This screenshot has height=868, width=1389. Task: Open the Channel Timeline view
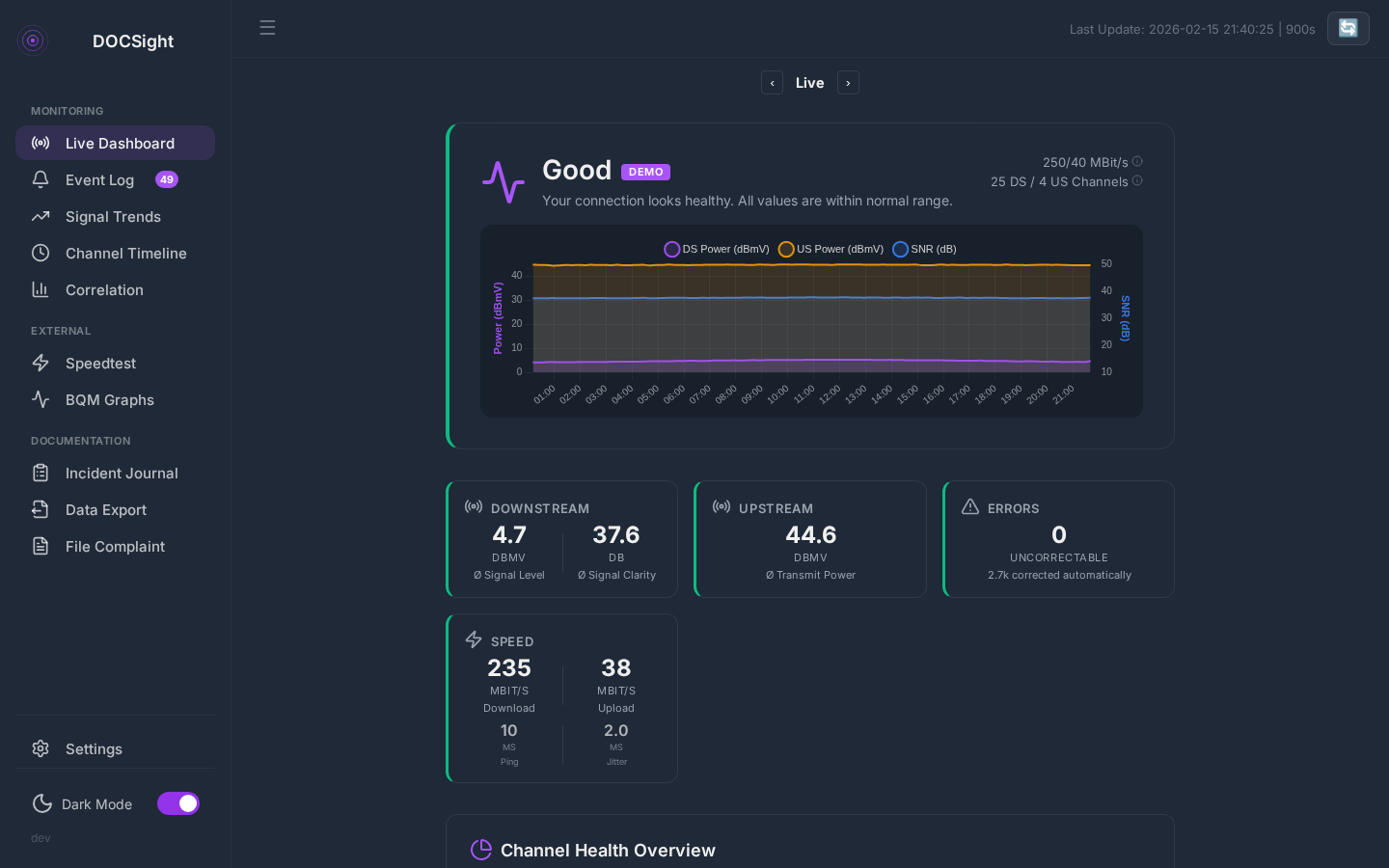coord(125,254)
